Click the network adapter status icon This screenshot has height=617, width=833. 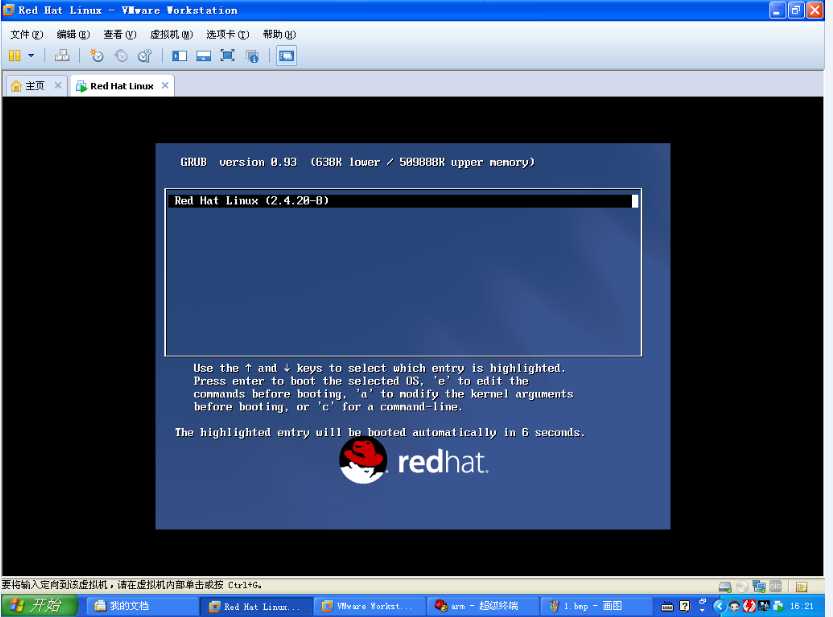[759, 586]
